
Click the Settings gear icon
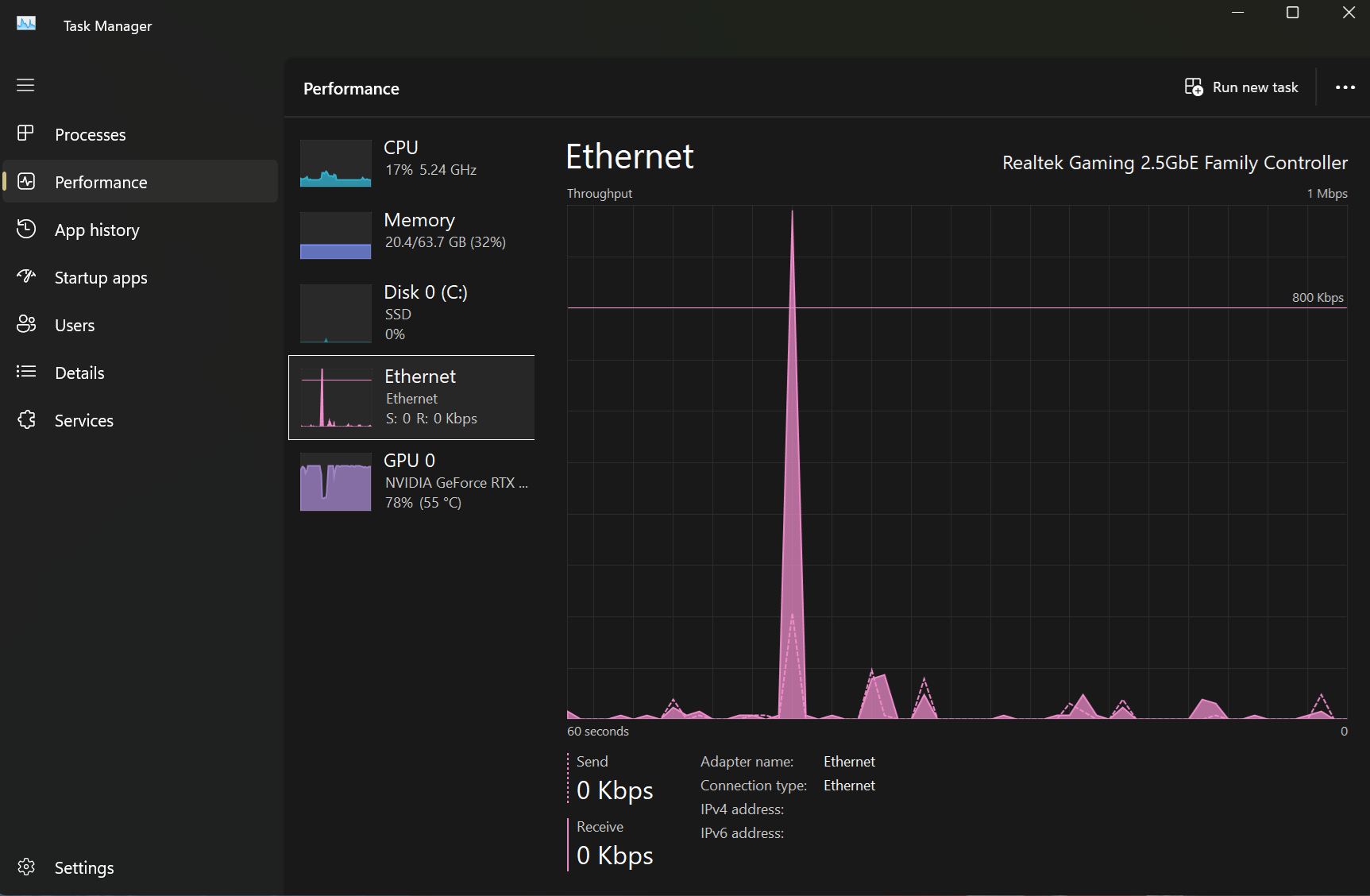pyautogui.click(x=25, y=867)
